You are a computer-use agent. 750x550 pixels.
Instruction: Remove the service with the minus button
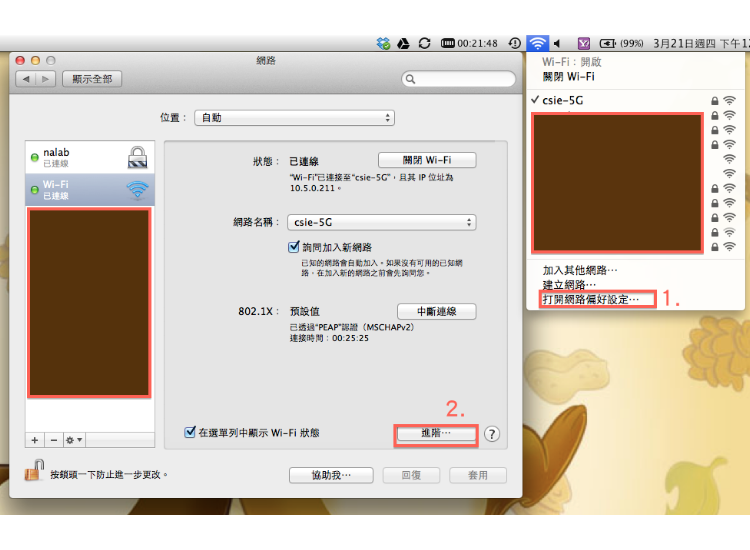[53, 440]
